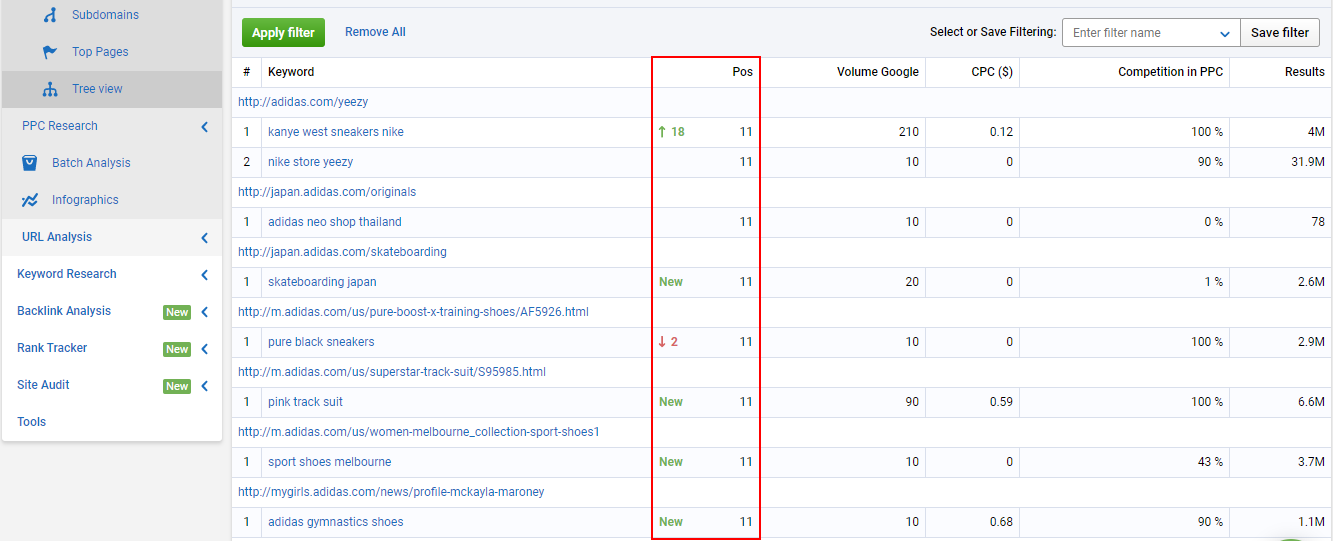
Task: Click the Infographics chart icon
Action: point(30,200)
